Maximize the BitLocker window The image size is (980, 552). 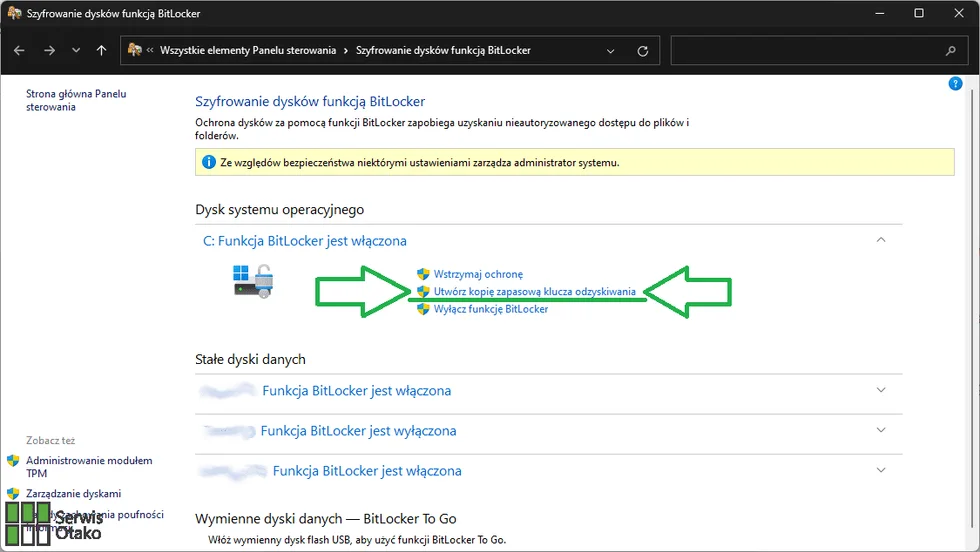[x=919, y=13]
